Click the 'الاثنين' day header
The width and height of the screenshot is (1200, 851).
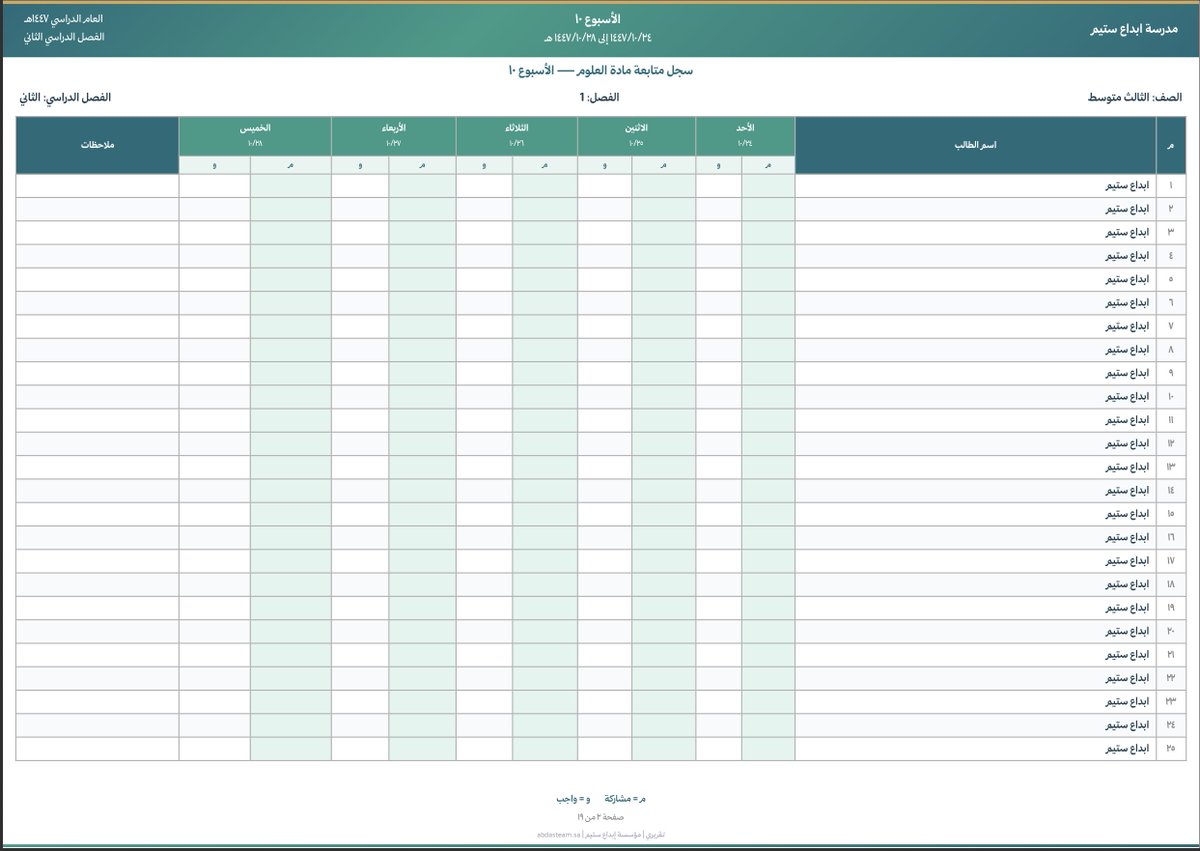[636, 129]
